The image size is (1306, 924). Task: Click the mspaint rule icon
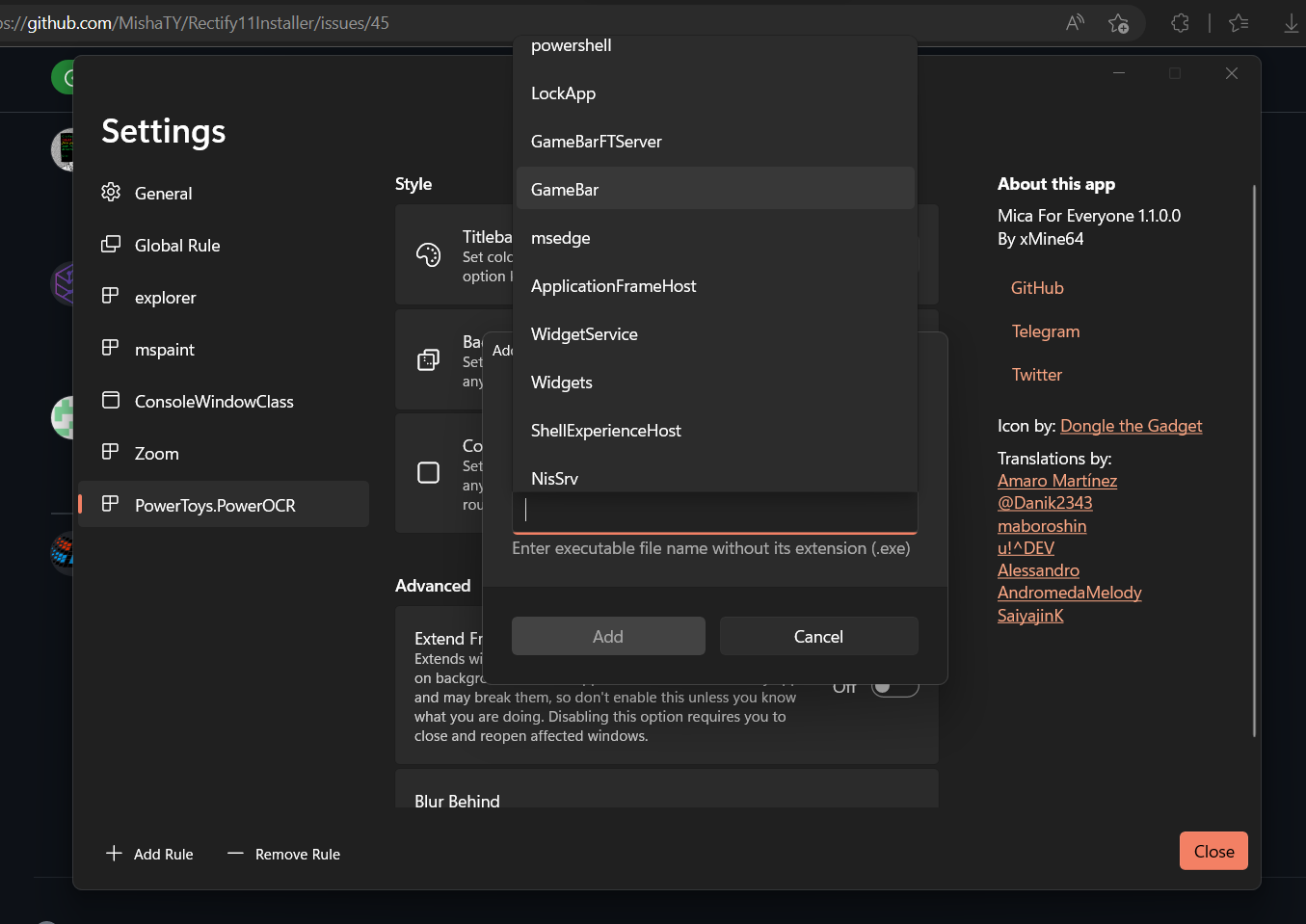[111, 348]
